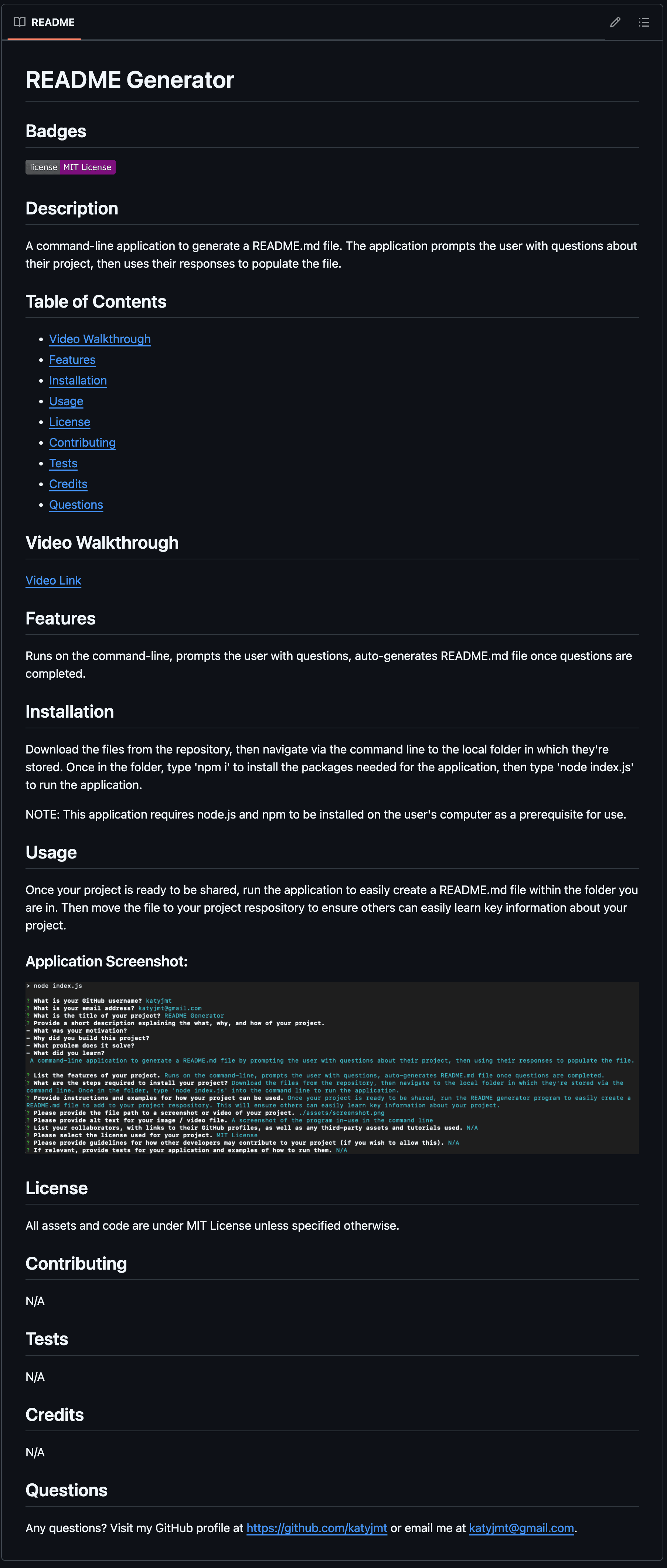Image resolution: width=667 pixels, height=1568 pixels.
Task: Click the pencil icon to edit README
Action: pyautogui.click(x=615, y=22)
